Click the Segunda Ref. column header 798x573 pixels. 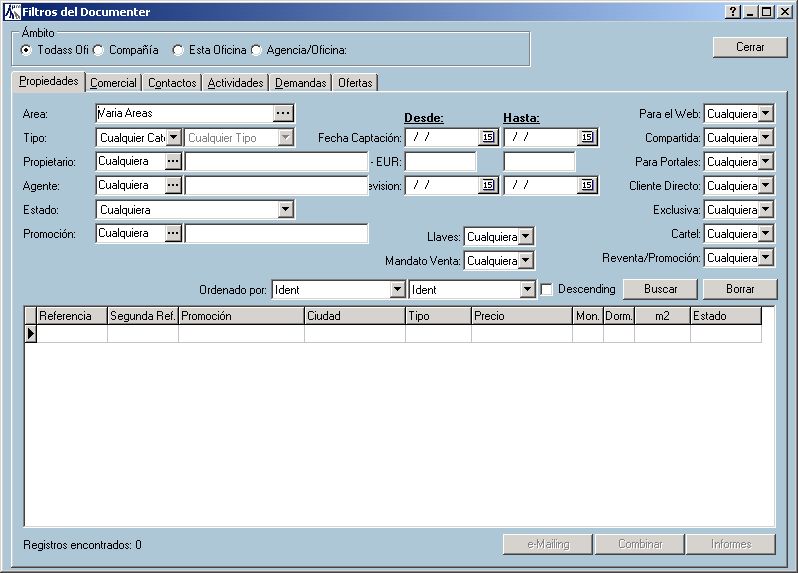pyautogui.click(x=143, y=316)
